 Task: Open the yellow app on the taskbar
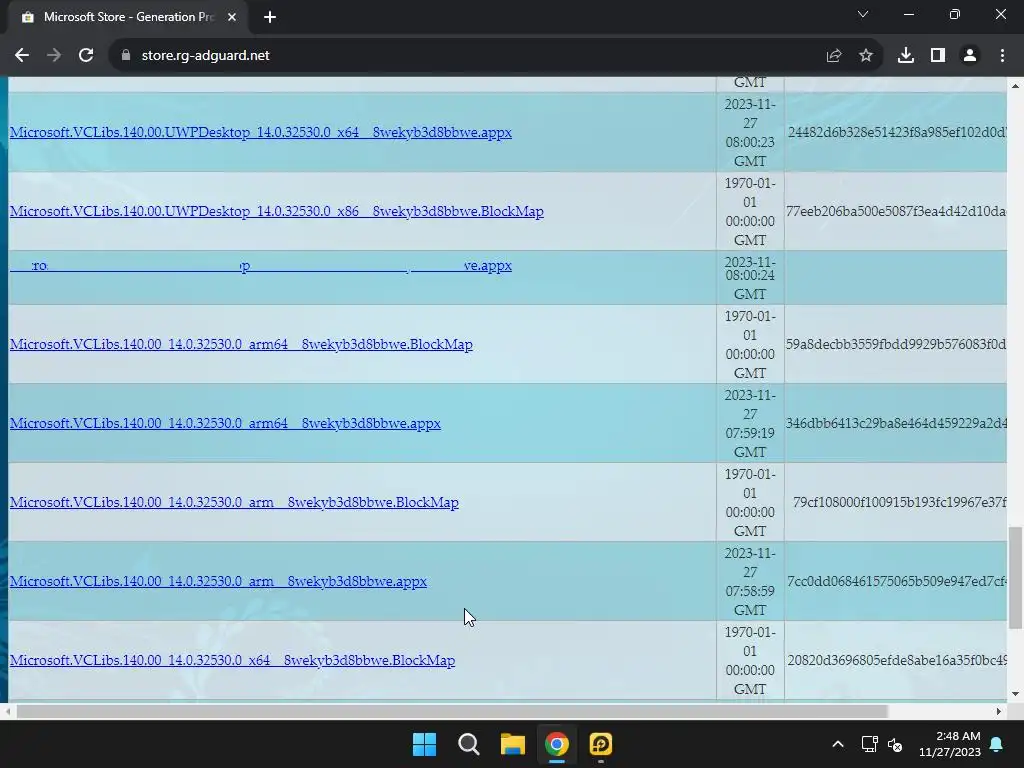tap(601, 744)
